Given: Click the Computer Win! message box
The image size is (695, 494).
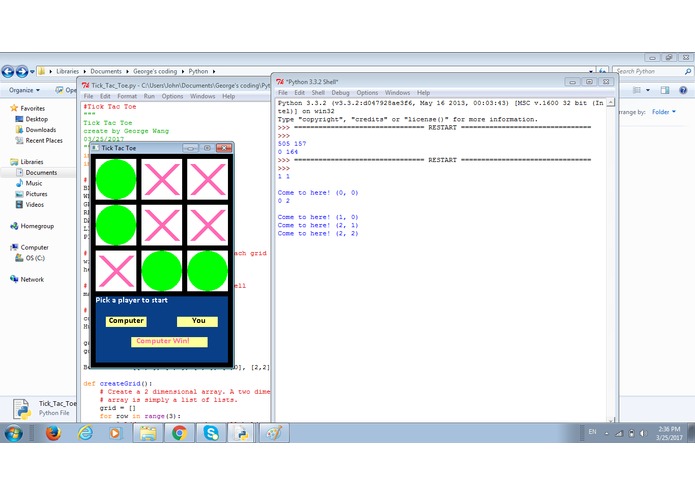Looking at the screenshot, I should coord(169,341).
